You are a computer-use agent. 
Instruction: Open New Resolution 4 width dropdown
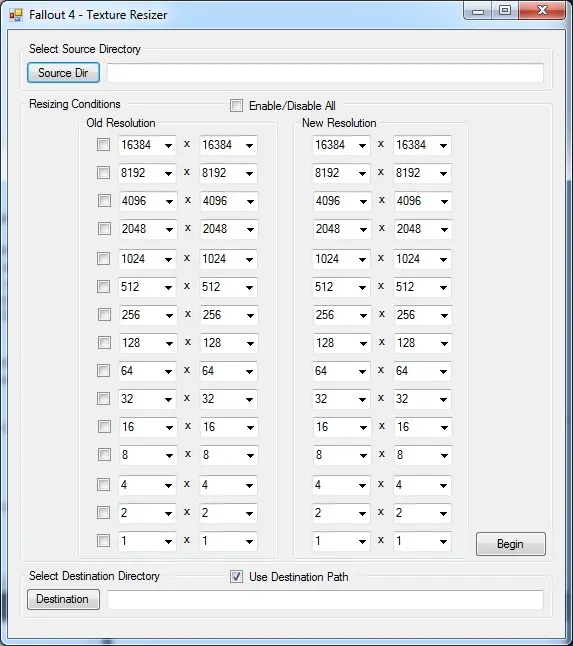coord(341,486)
